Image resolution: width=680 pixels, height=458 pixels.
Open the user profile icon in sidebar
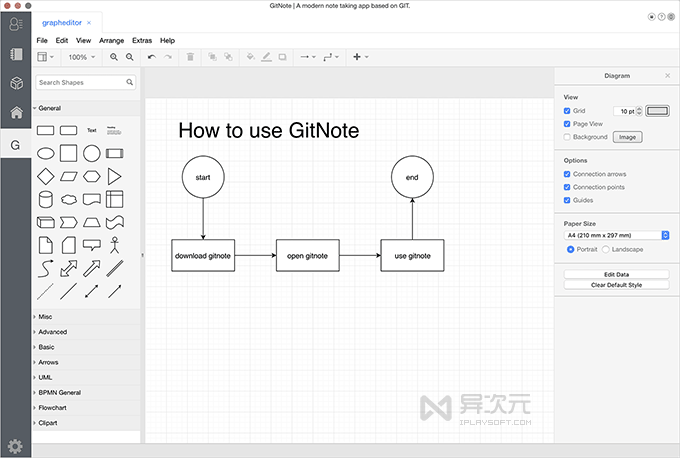point(16,24)
